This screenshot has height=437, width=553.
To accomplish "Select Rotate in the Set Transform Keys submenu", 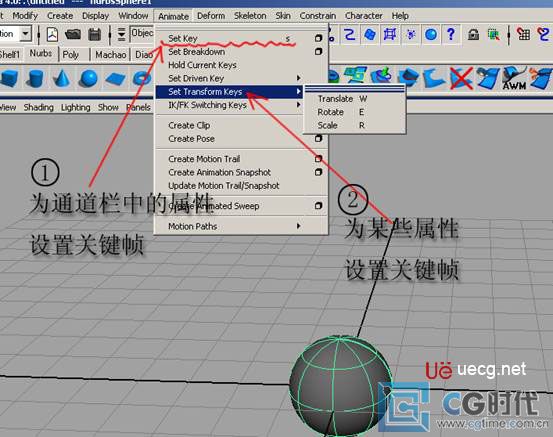I will coord(354,112).
